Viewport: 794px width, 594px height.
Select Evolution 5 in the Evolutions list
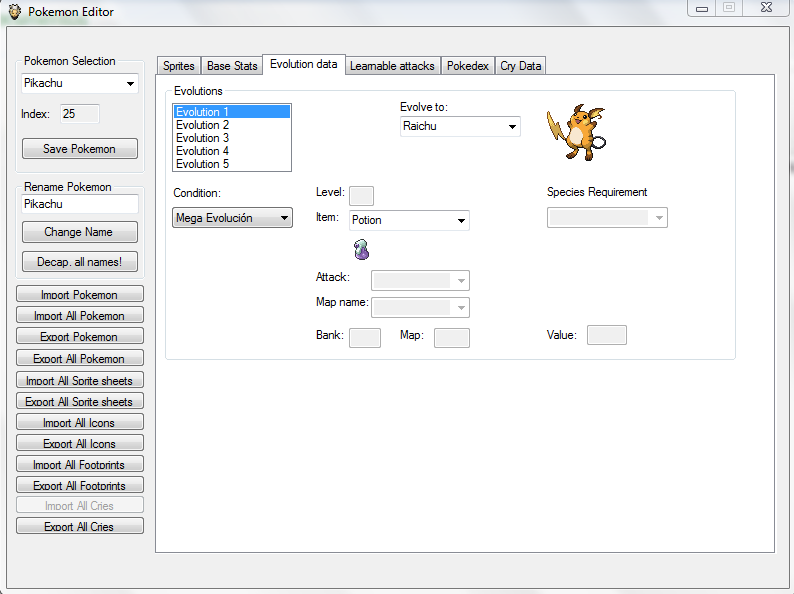[202, 164]
